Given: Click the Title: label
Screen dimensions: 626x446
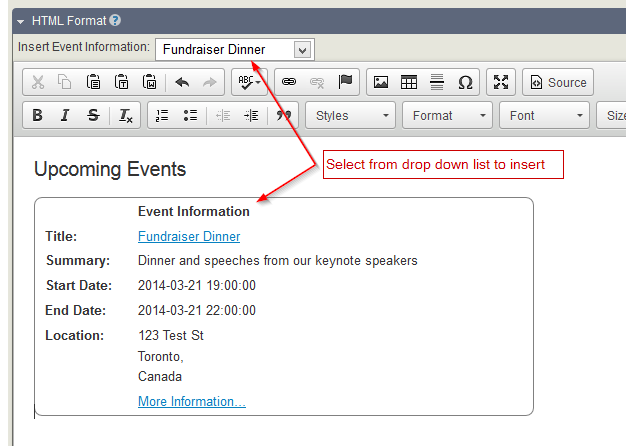Looking at the screenshot, I should [x=61, y=236].
